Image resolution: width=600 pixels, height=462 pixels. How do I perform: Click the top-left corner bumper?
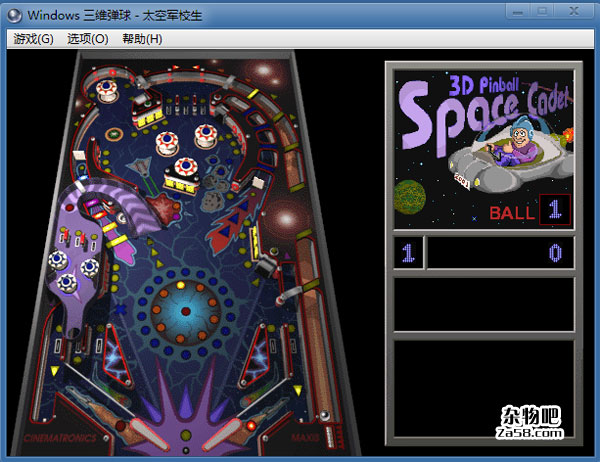107,90
